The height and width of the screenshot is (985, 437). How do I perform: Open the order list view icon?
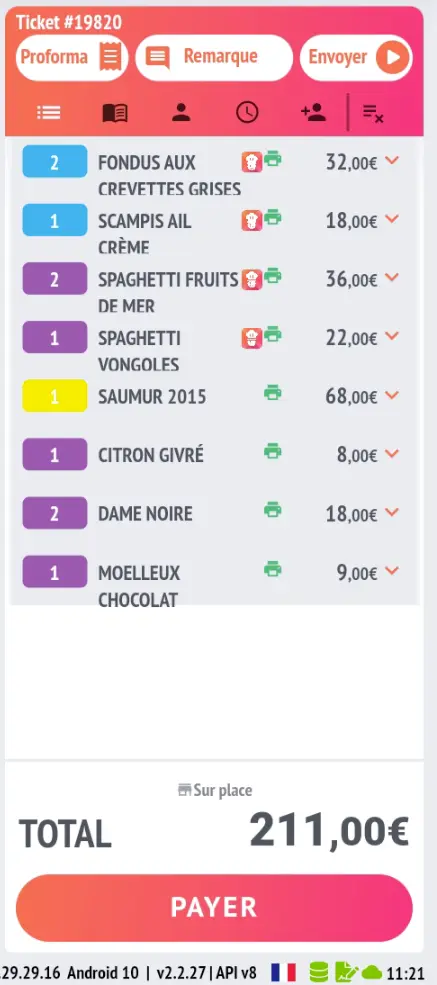tap(48, 113)
